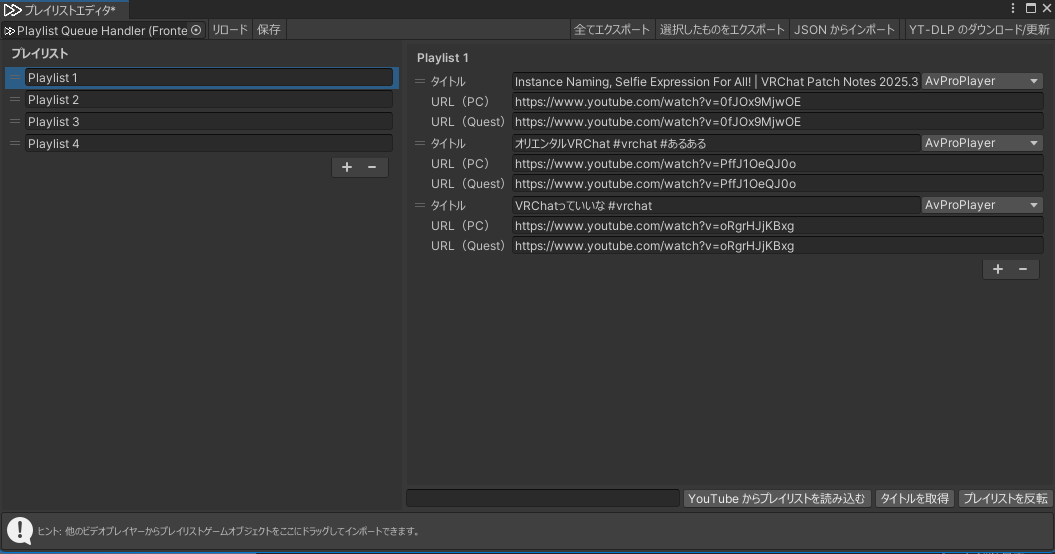The height and width of the screenshot is (554, 1055).
Task: Click 全てエクスポート button
Action: click(612, 30)
